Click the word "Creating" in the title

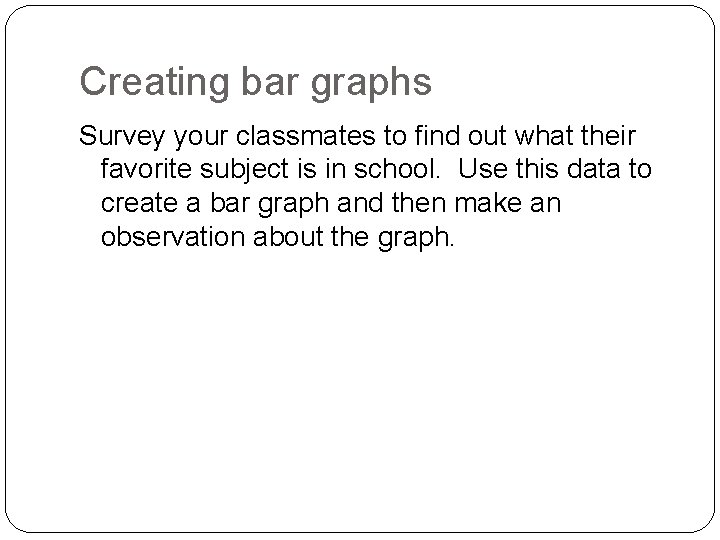[154, 83]
